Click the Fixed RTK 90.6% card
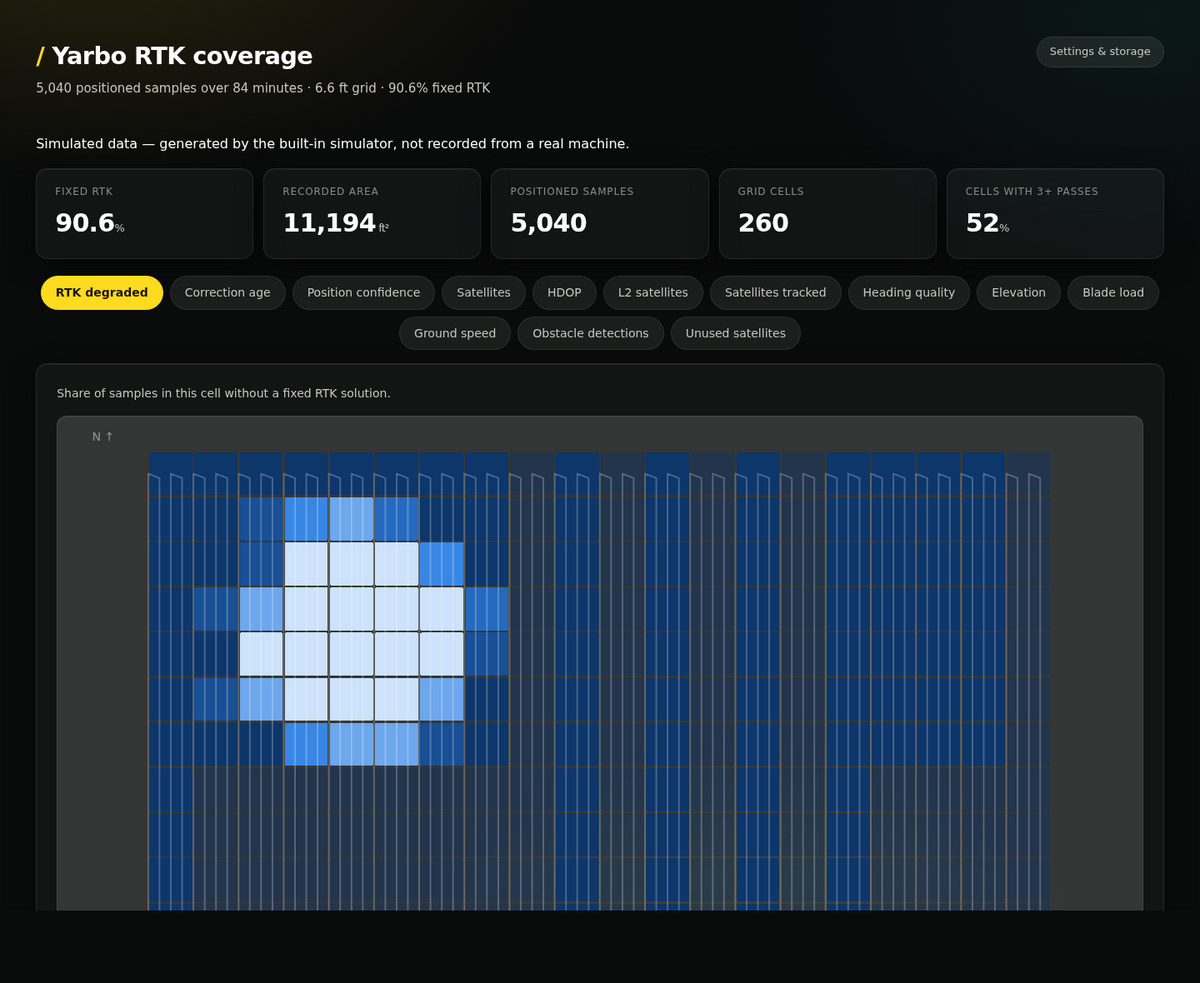Viewport: 1200px width, 983px height. click(145, 214)
